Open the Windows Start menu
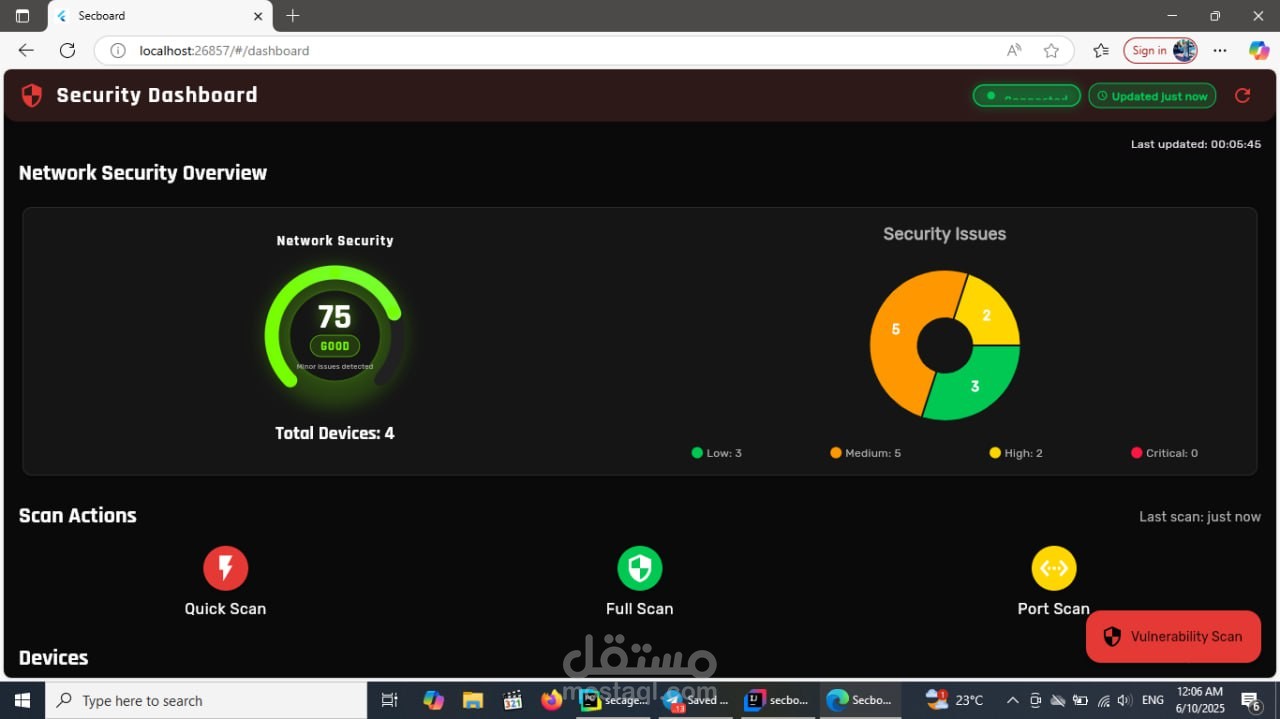1280x719 pixels. coord(22,700)
